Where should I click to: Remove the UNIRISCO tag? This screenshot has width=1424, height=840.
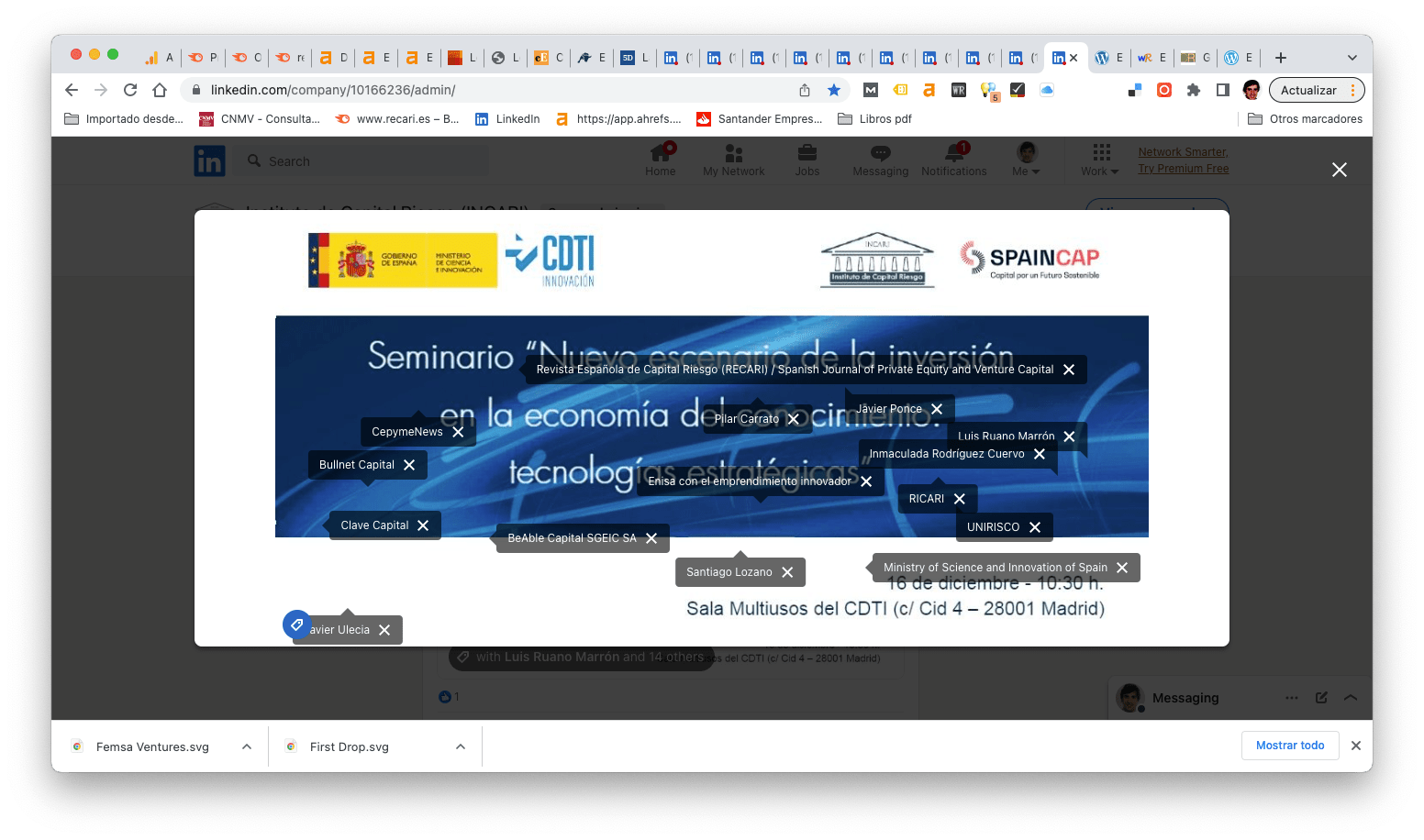[x=1035, y=527]
